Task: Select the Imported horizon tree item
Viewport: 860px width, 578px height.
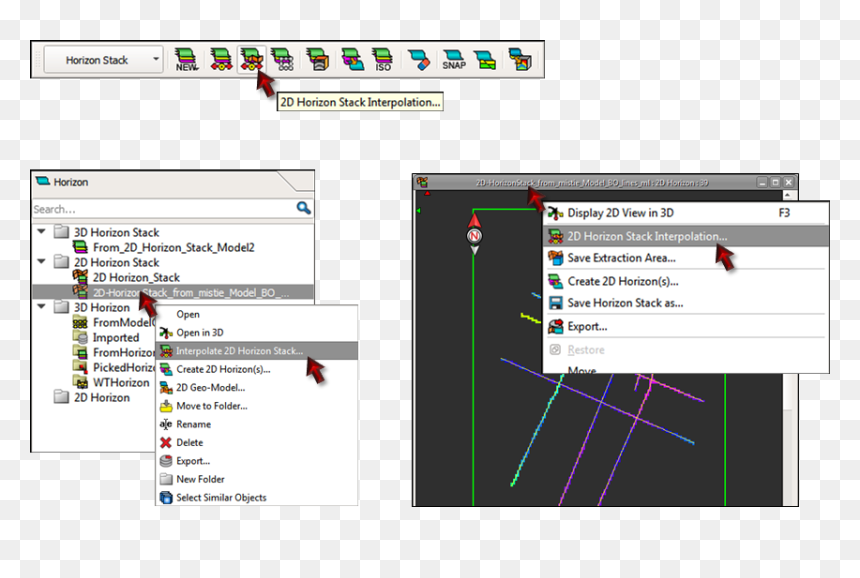Action: pyautogui.click(x=116, y=338)
